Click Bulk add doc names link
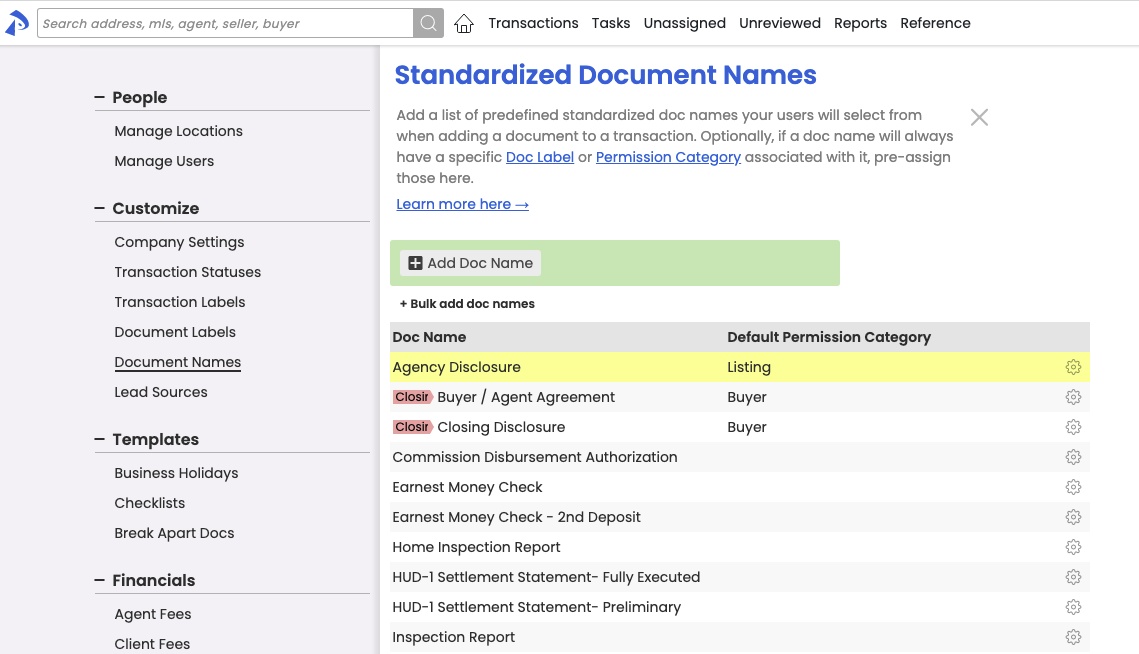This screenshot has height=654, width=1139. [x=467, y=304]
